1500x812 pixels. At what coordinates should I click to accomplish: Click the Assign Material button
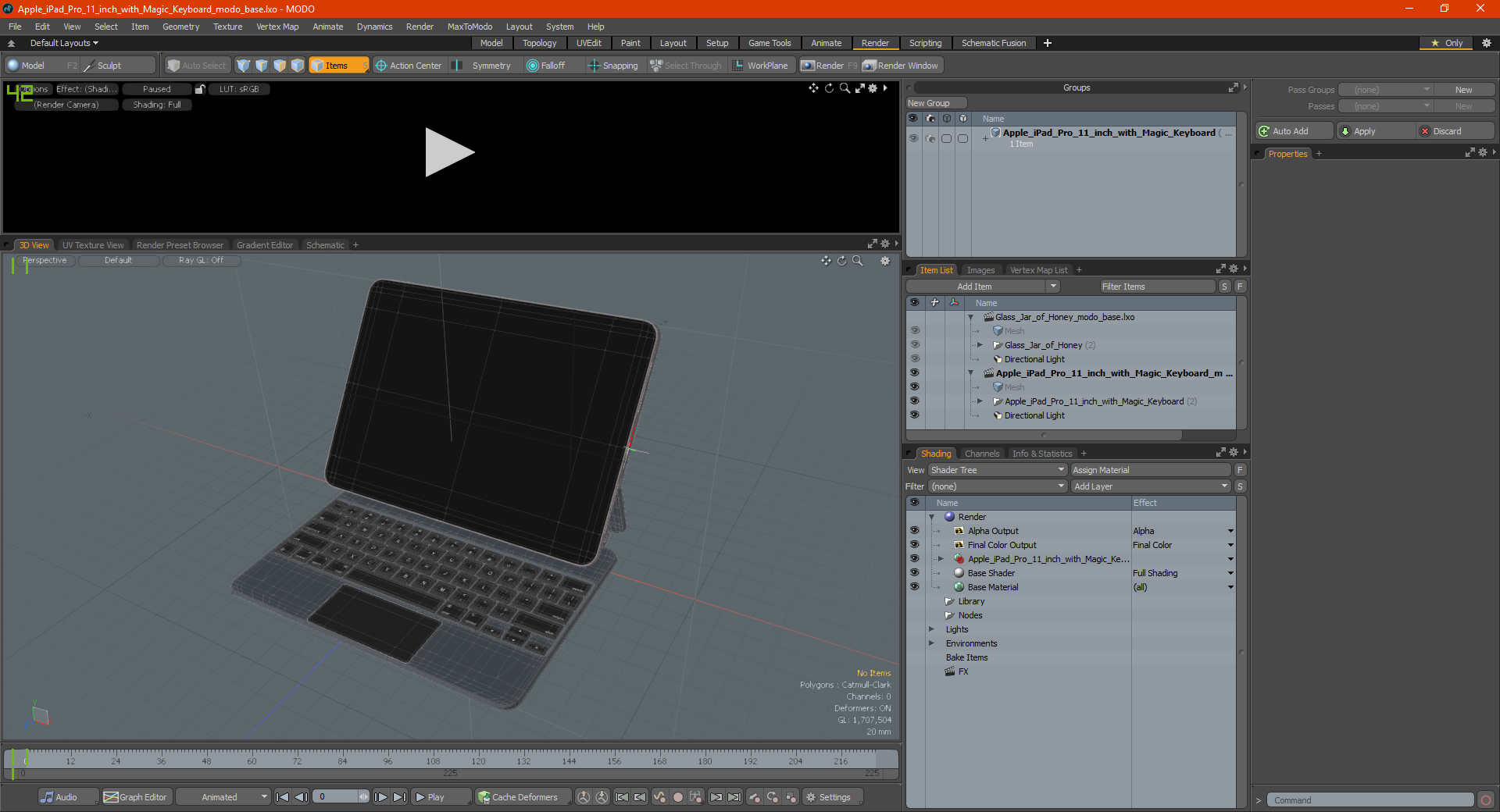click(x=1150, y=470)
